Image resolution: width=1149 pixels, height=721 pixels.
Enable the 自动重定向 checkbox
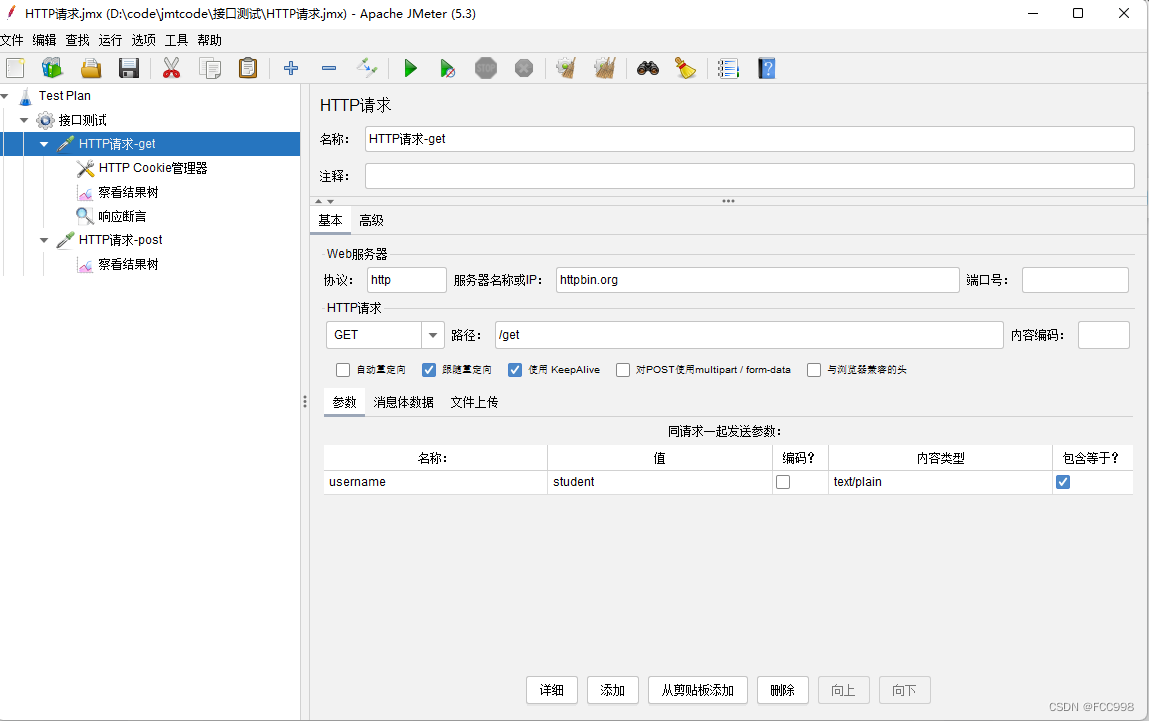click(x=343, y=370)
